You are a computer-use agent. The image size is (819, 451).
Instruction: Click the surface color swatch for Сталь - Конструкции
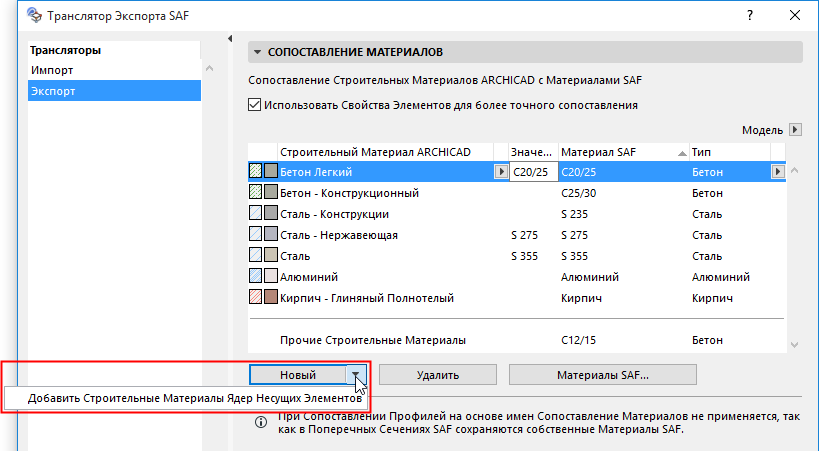tap(271, 213)
